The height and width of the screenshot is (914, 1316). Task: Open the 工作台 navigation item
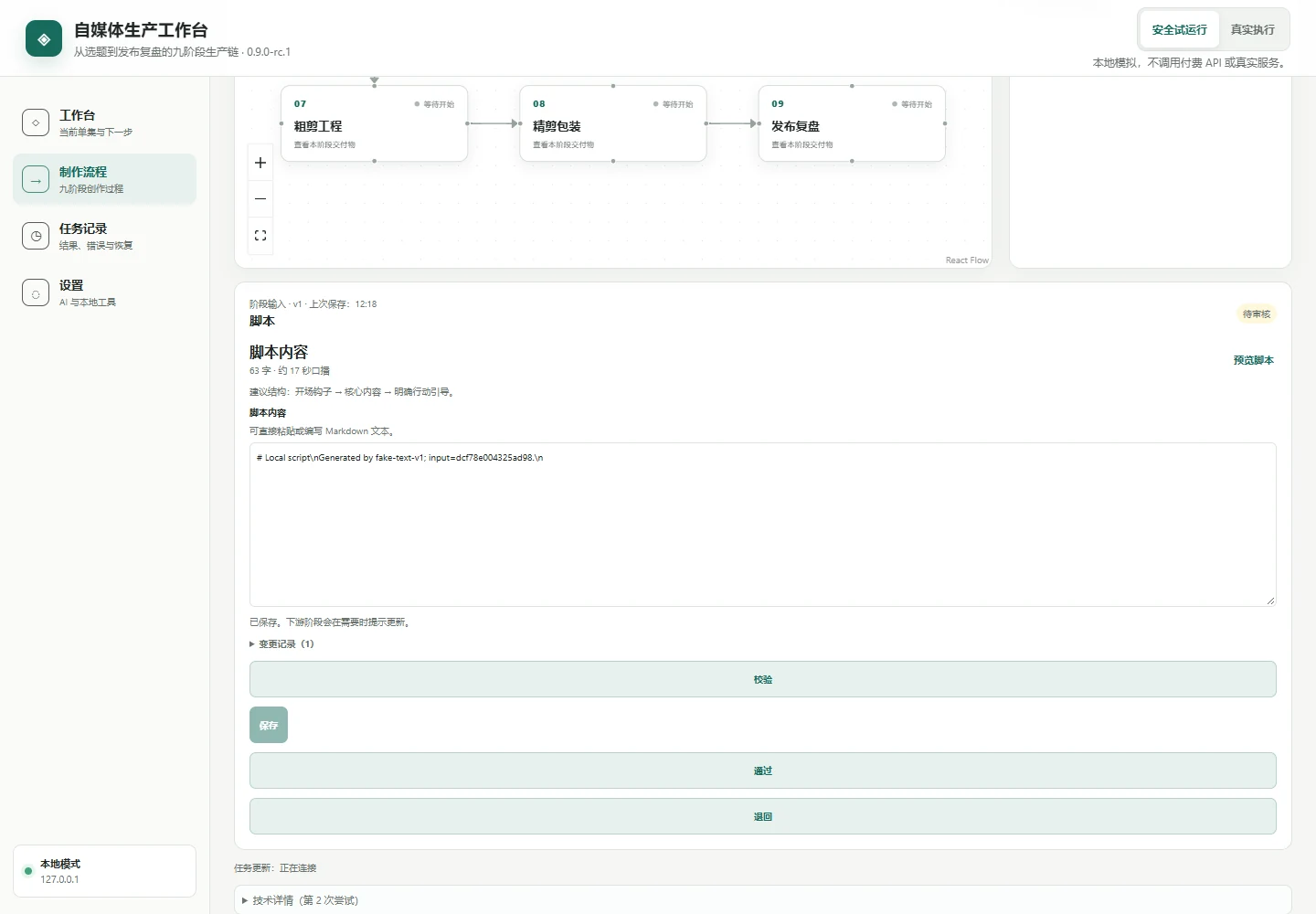point(104,122)
